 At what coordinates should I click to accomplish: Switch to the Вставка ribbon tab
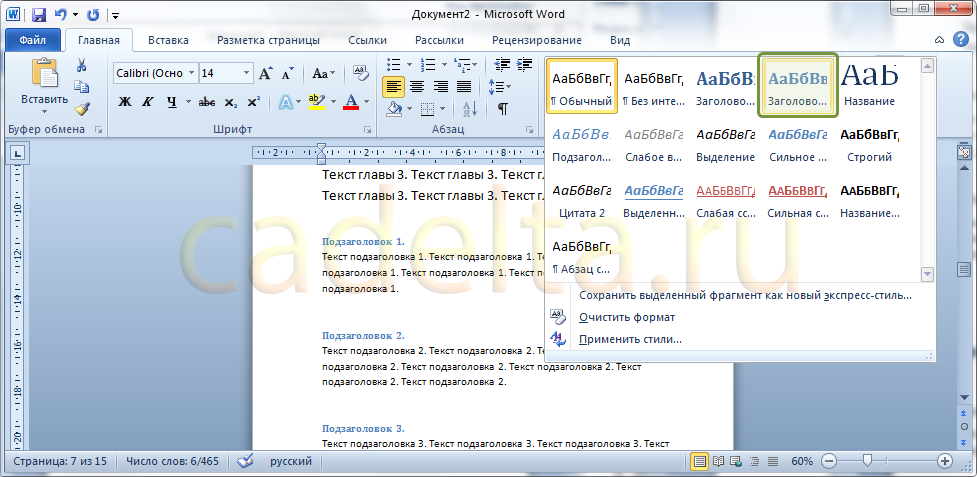168,40
